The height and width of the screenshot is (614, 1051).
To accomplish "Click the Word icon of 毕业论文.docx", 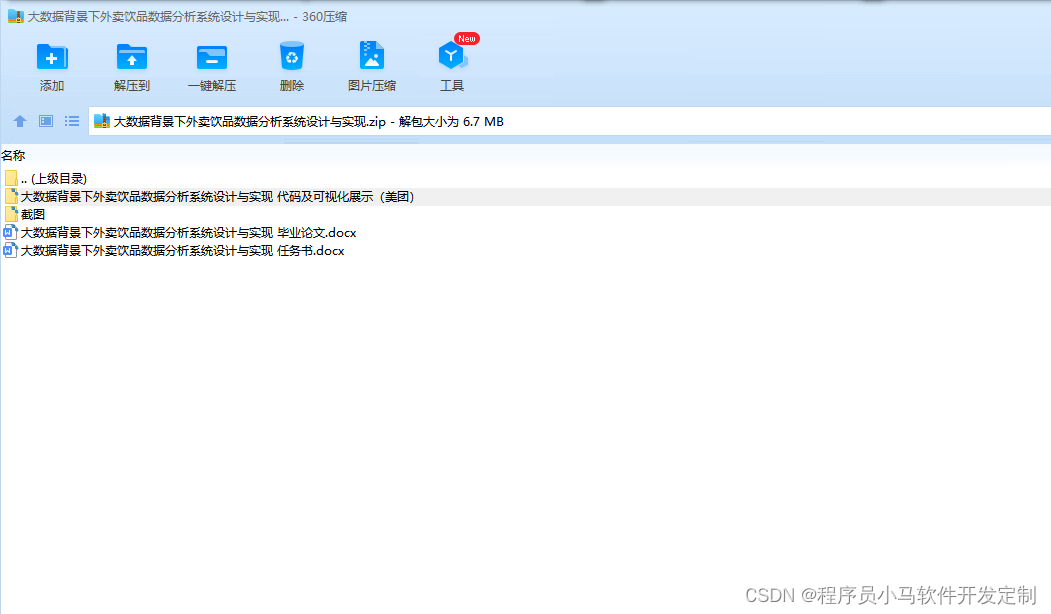I will 10,233.
